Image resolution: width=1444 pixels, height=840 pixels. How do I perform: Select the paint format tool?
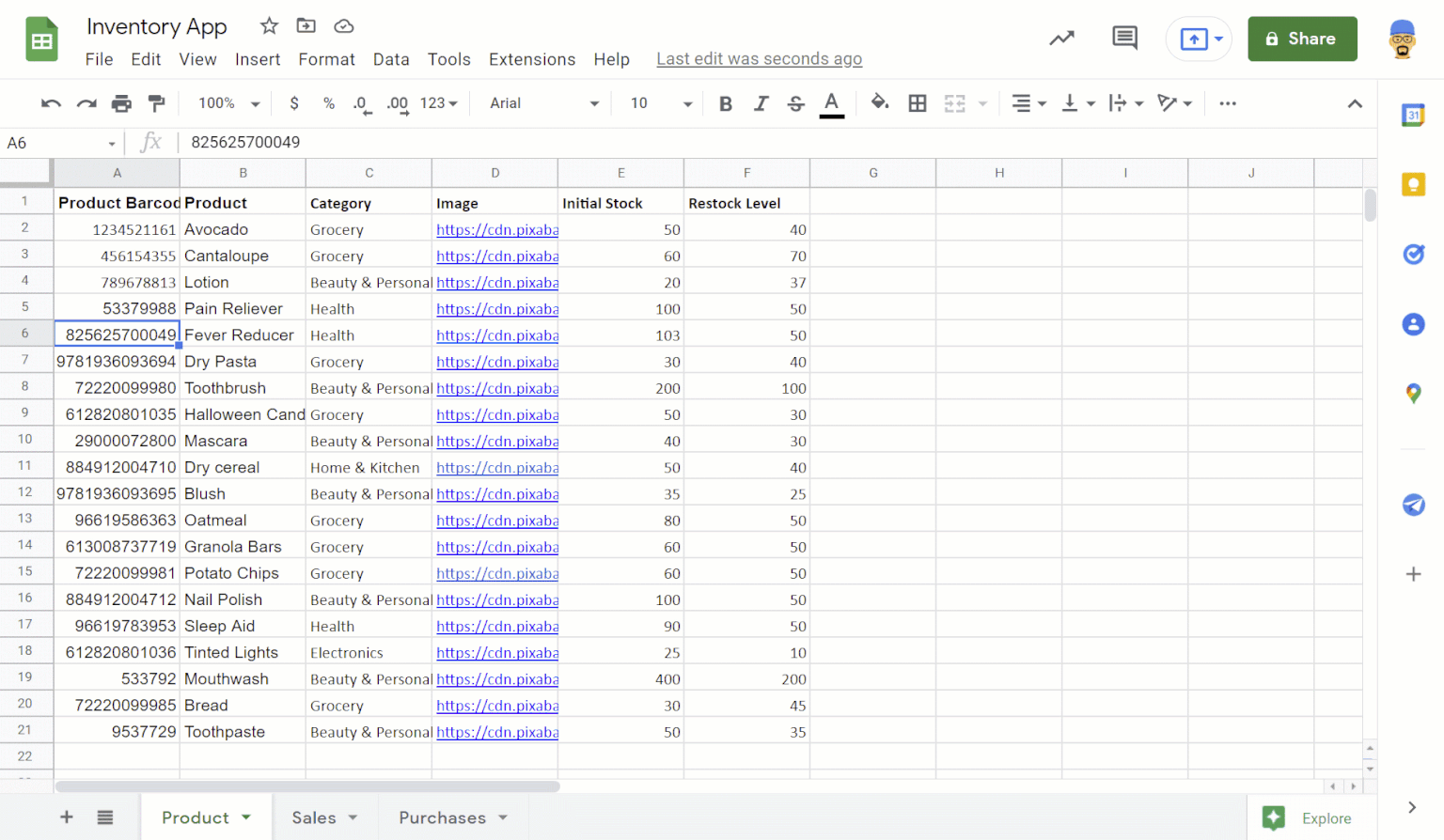click(157, 103)
